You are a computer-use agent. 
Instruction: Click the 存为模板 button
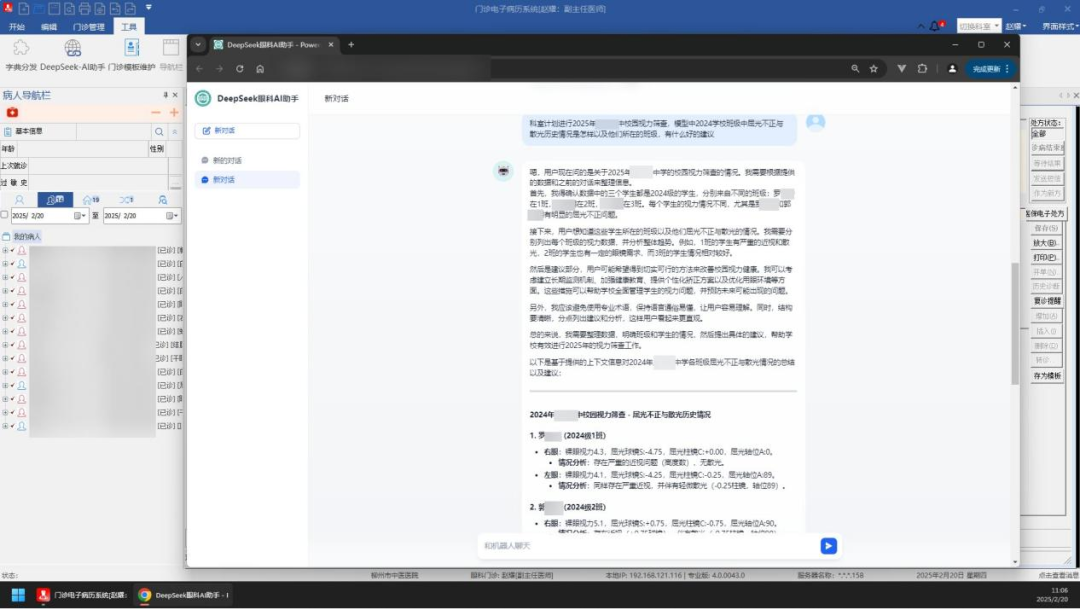pos(1046,376)
